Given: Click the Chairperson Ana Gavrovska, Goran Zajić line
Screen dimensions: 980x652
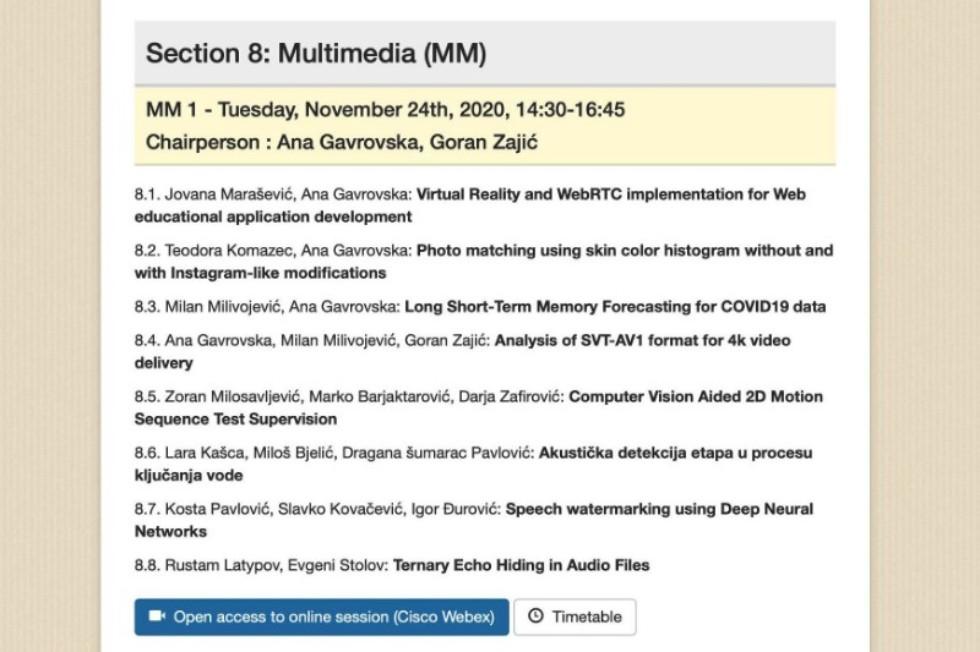Looking at the screenshot, I should coord(342,142).
